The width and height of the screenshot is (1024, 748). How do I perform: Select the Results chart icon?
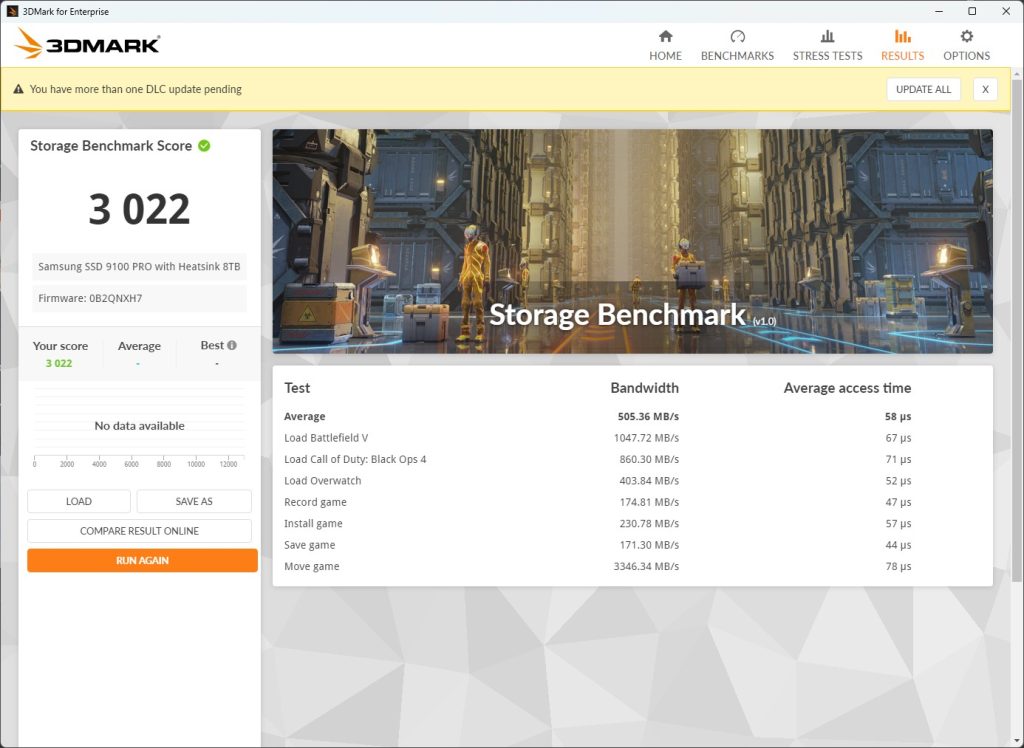[x=902, y=36]
